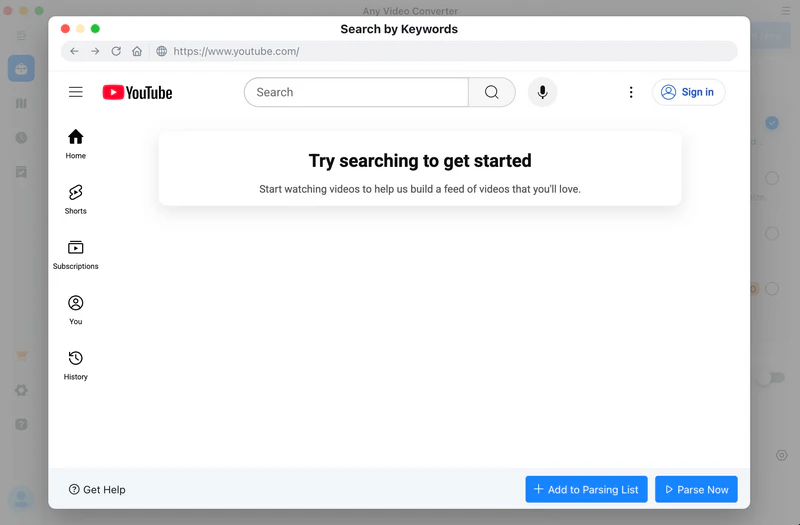Viewport: 800px width, 525px height.
Task: Open History in the sidebar
Action: [x=76, y=365]
